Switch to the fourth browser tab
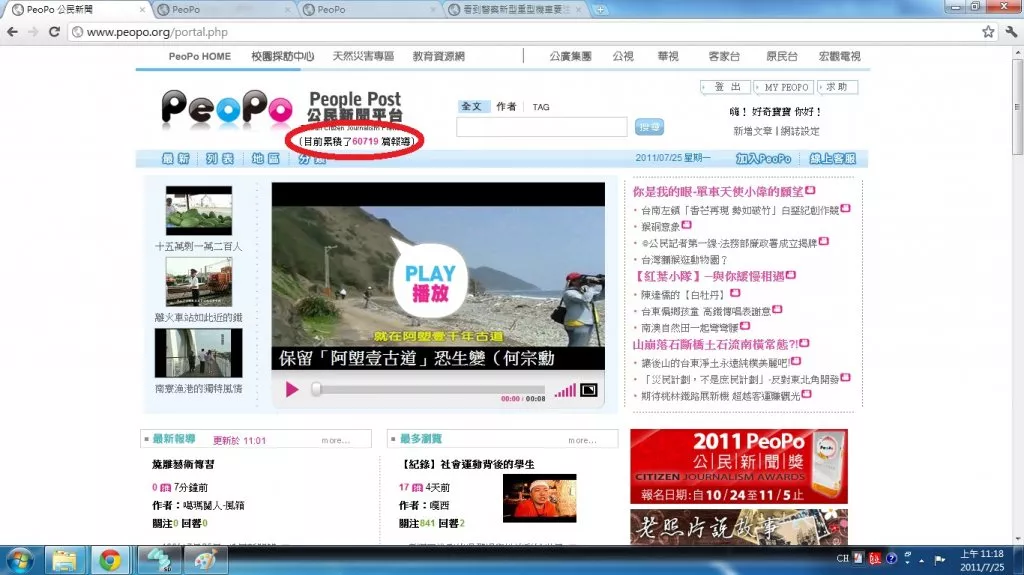Image resolution: width=1024 pixels, height=575 pixels. [516, 10]
